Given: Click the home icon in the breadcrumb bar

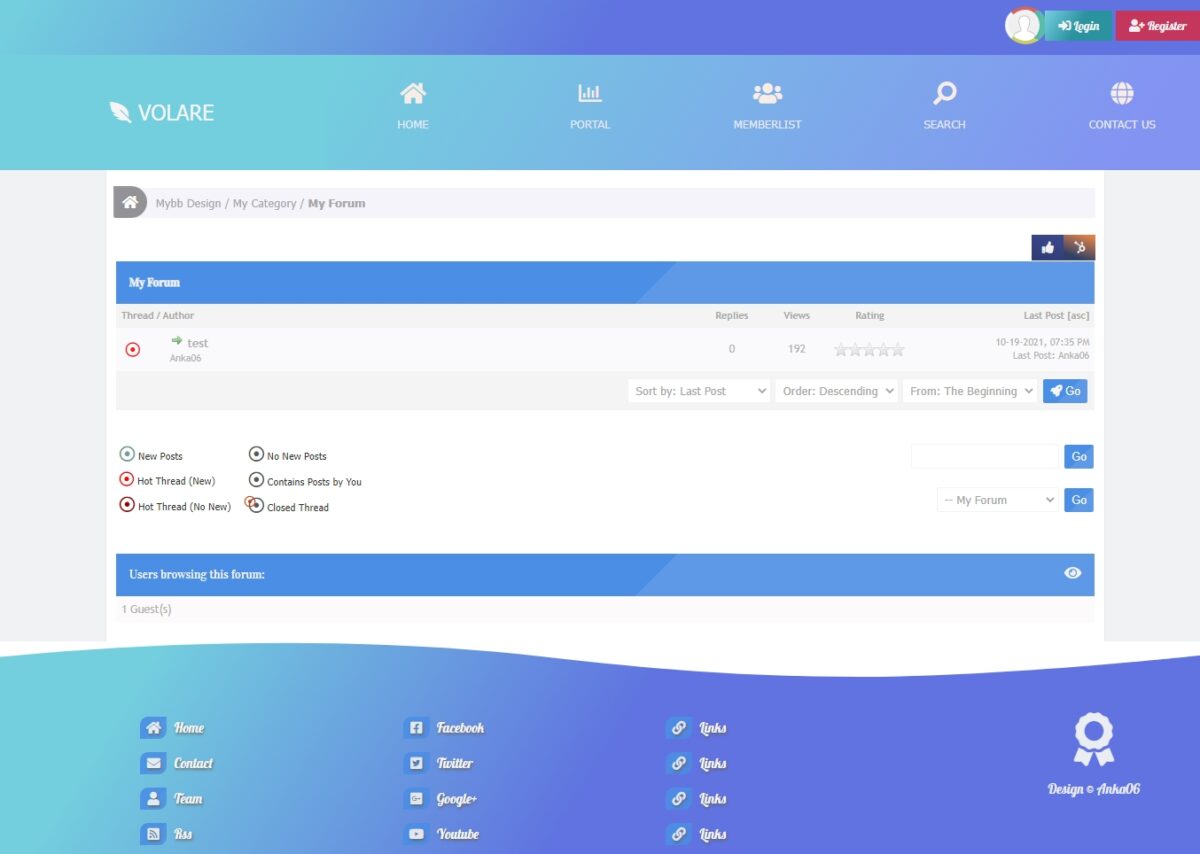Looking at the screenshot, I should click(130, 201).
